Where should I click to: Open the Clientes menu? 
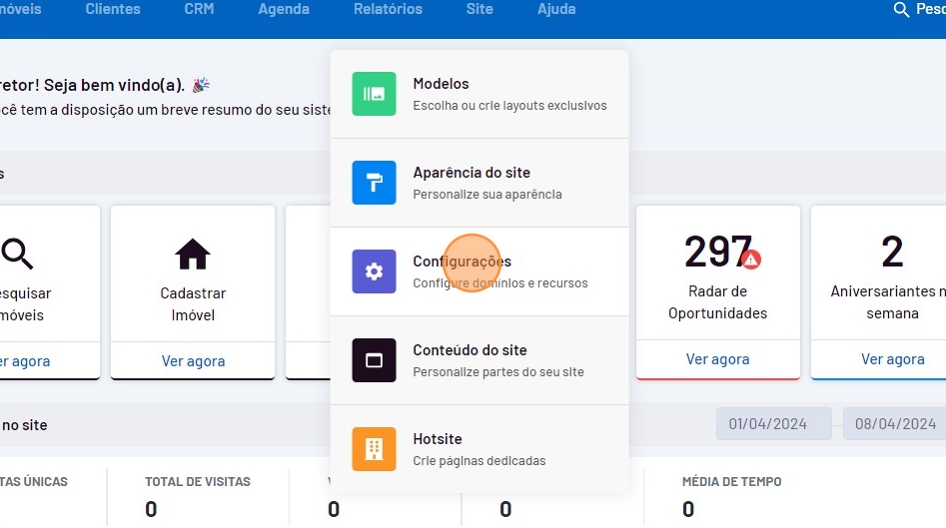pos(113,9)
